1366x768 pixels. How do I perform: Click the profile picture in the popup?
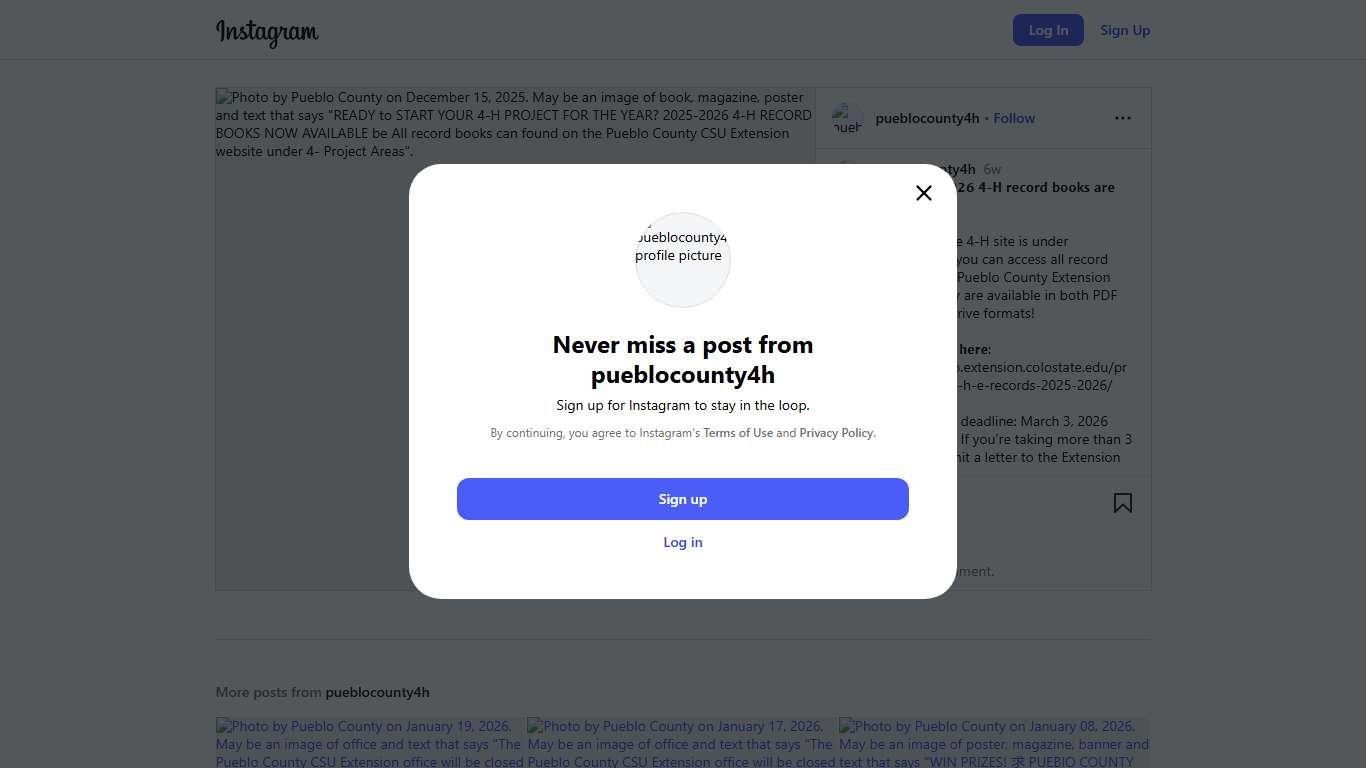(x=683, y=259)
